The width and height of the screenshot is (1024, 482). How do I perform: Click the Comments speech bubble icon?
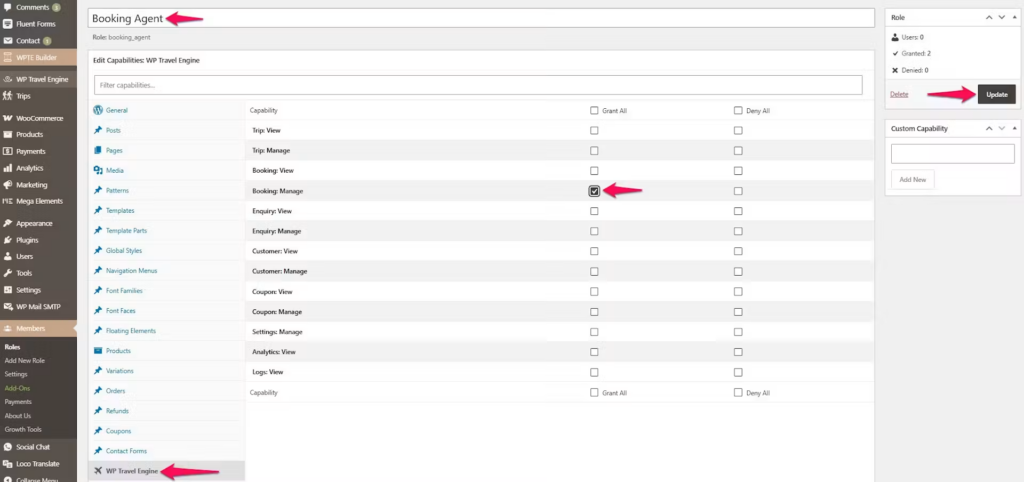[x=7, y=7]
